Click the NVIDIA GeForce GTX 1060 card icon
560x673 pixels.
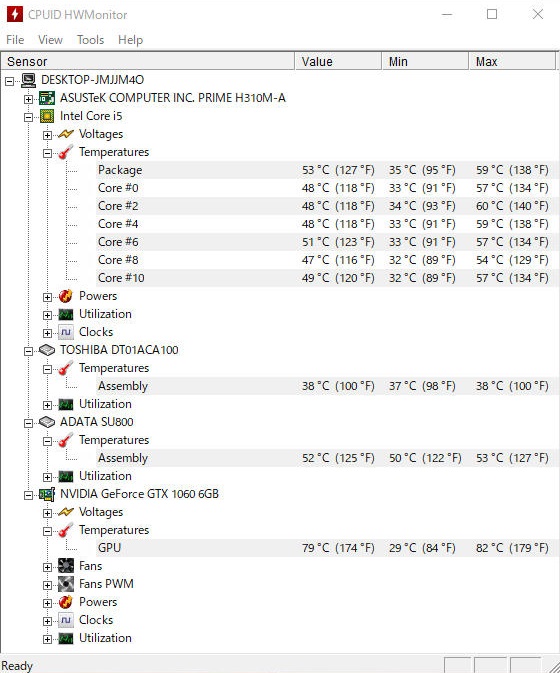click(47, 494)
